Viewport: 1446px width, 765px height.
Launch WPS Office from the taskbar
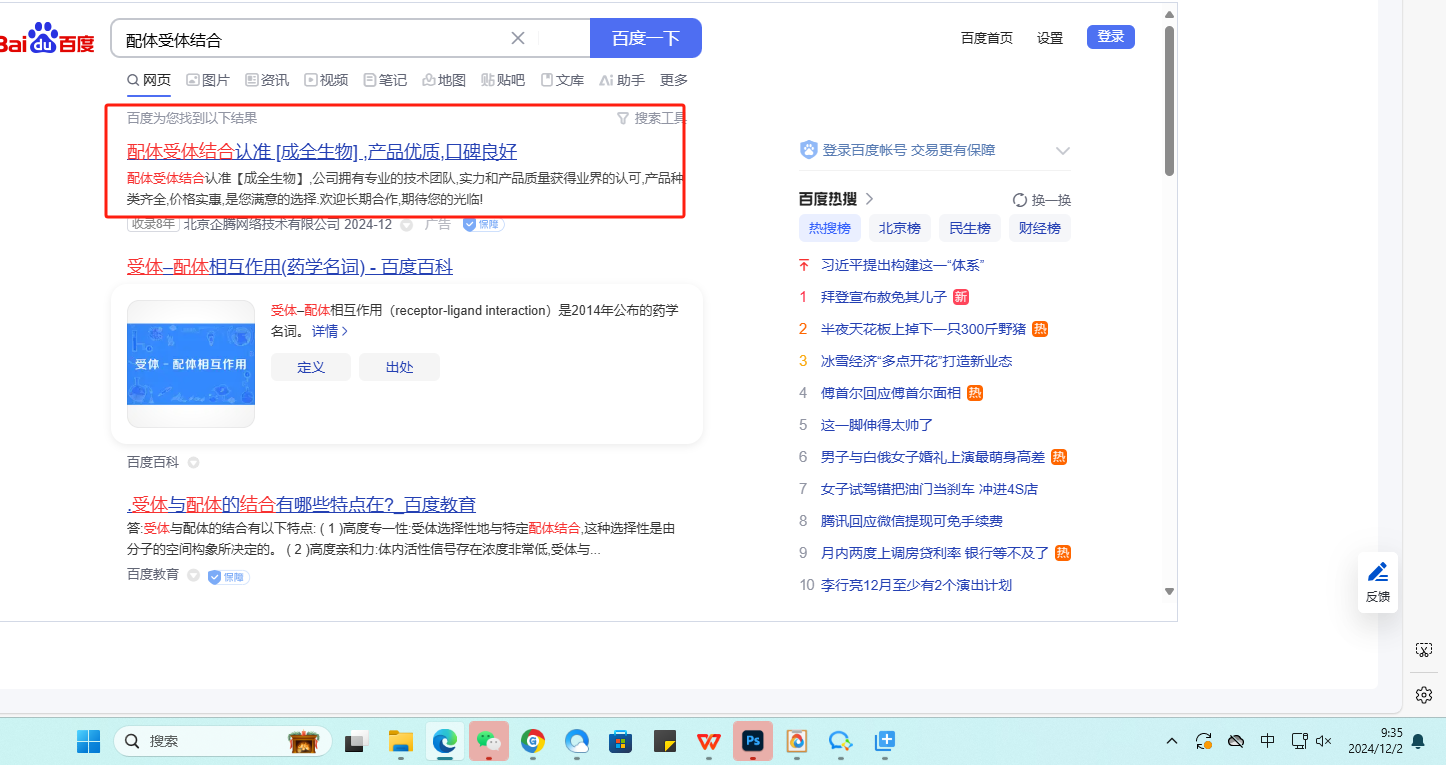point(709,741)
